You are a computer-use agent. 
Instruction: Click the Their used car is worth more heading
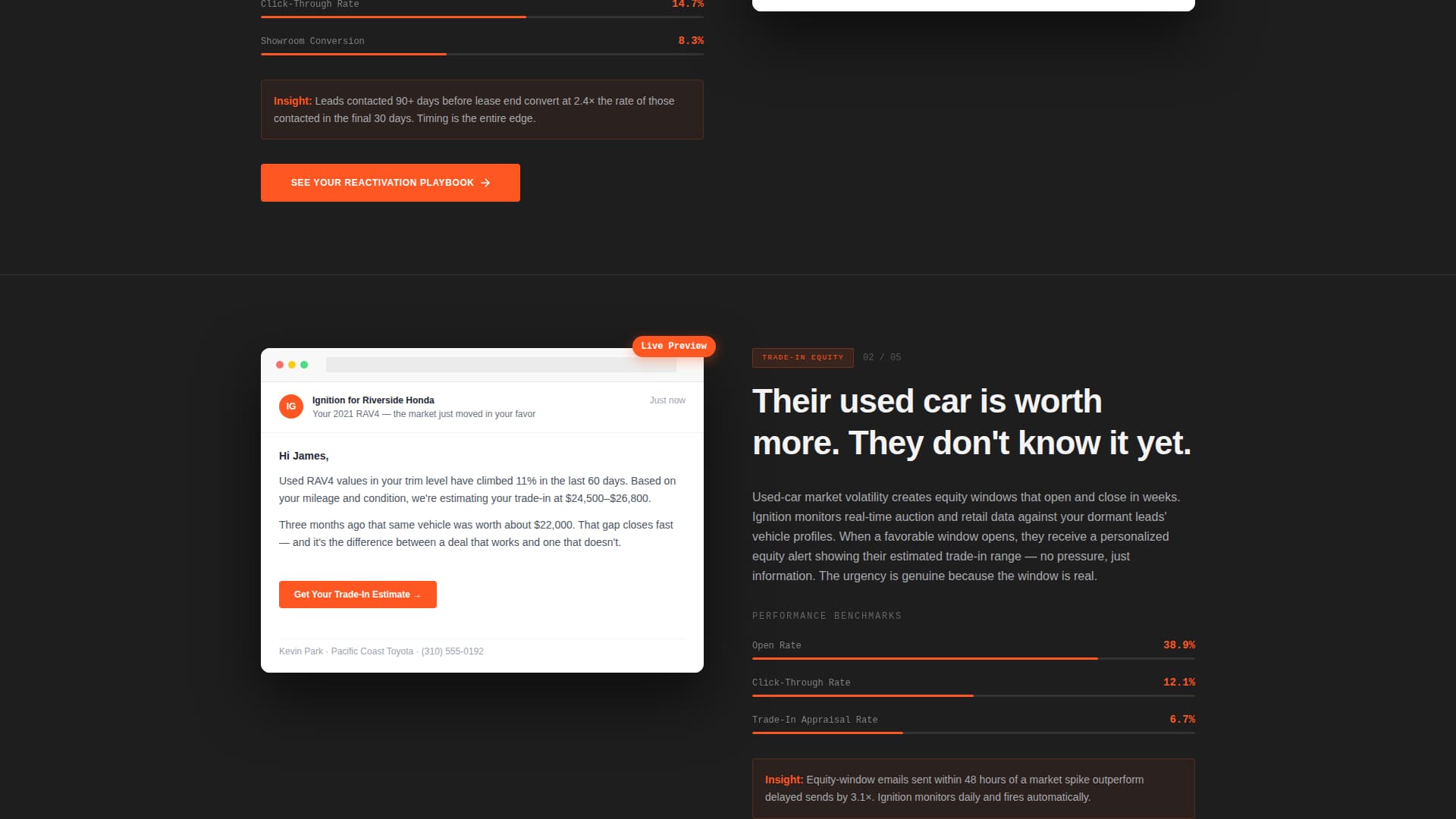click(x=971, y=422)
